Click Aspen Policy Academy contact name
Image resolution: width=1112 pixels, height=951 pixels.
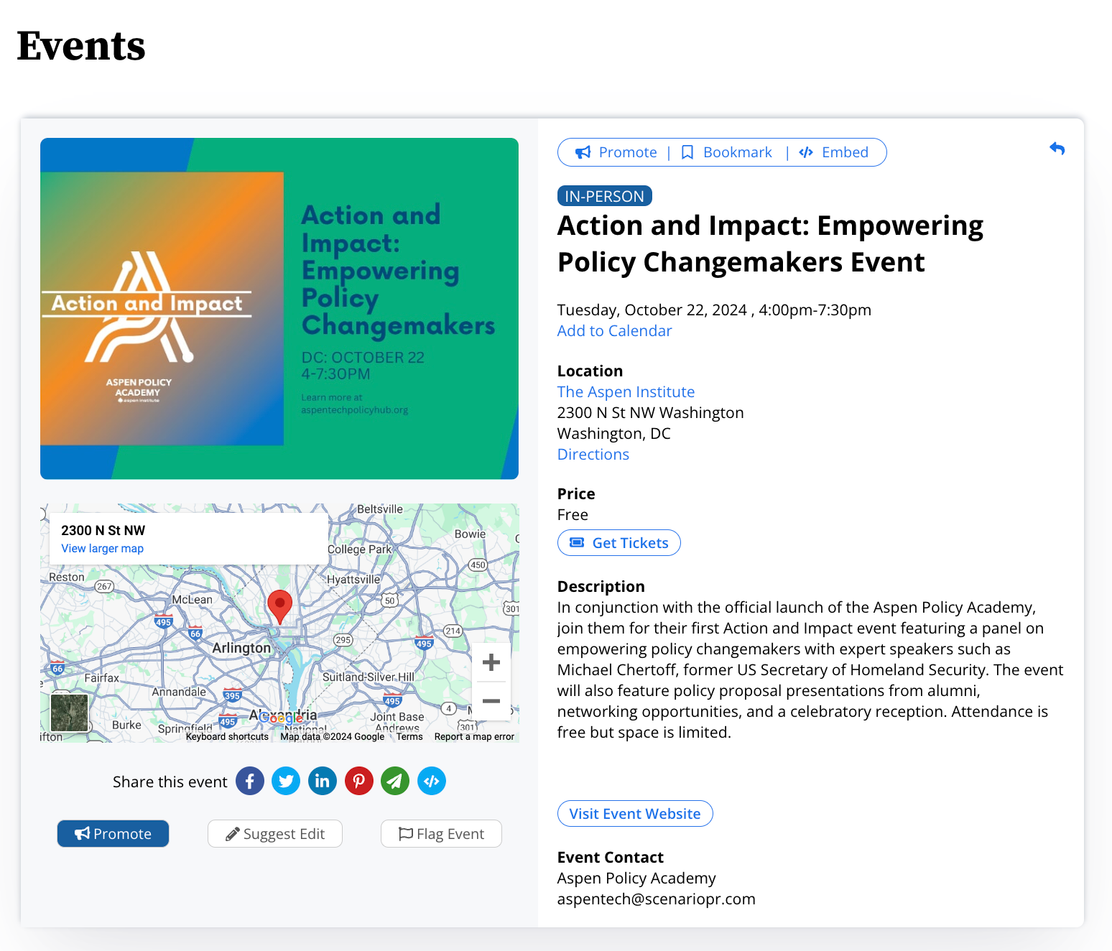click(x=636, y=878)
